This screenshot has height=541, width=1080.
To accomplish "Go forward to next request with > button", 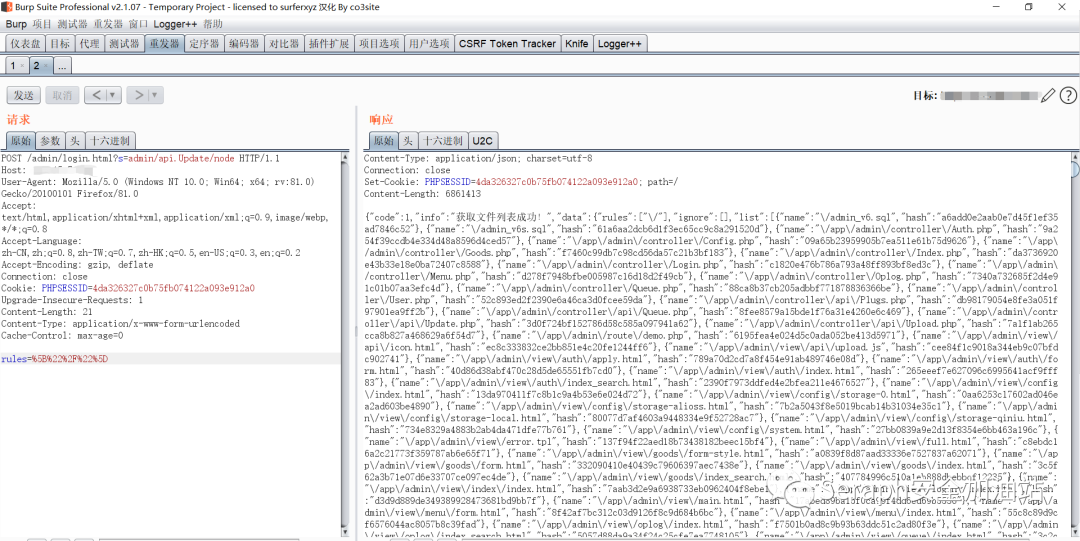I will point(138,95).
